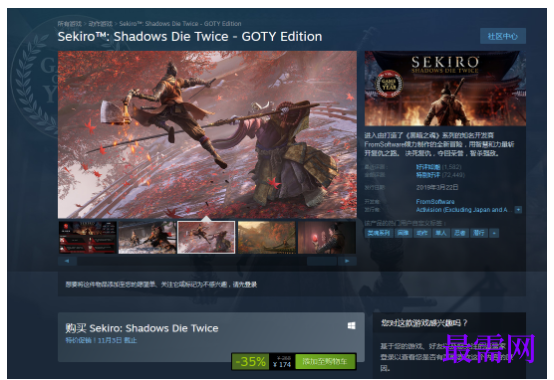The image size is (554, 380).
Task: Select the fifth thumbnail, dark interior scene
Action: click(x=327, y=237)
